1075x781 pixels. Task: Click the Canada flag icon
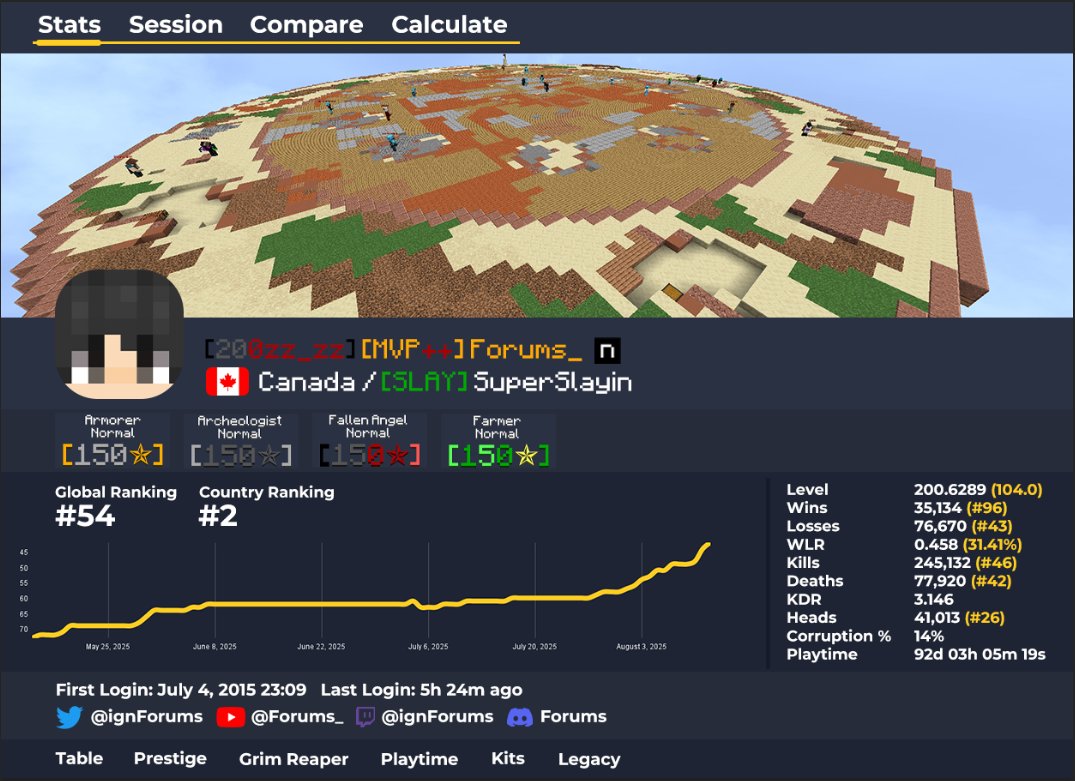point(228,381)
